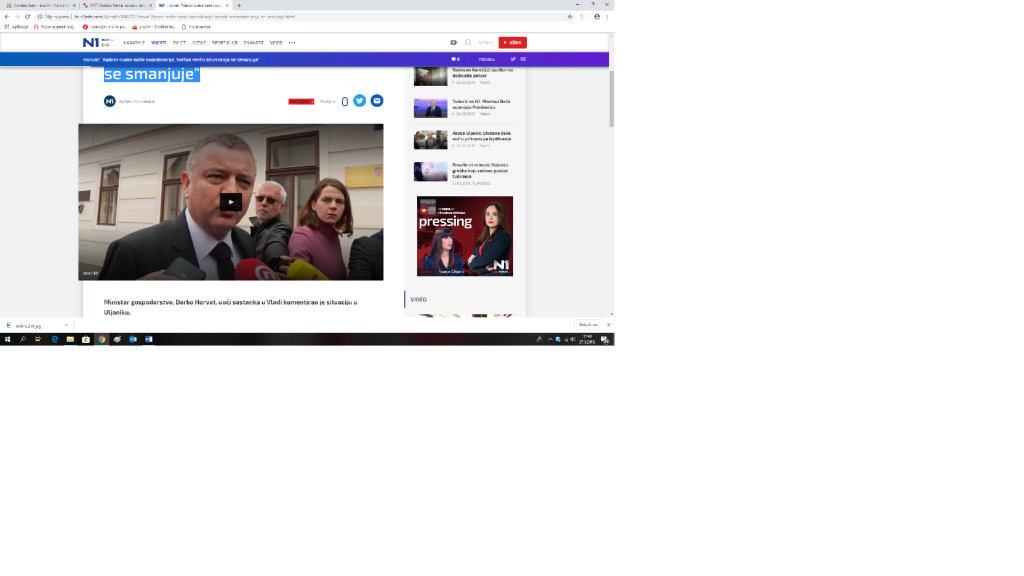The width and height of the screenshot is (1024, 576).
Task: Open Word from the taskbar
Action: point(148,339)
